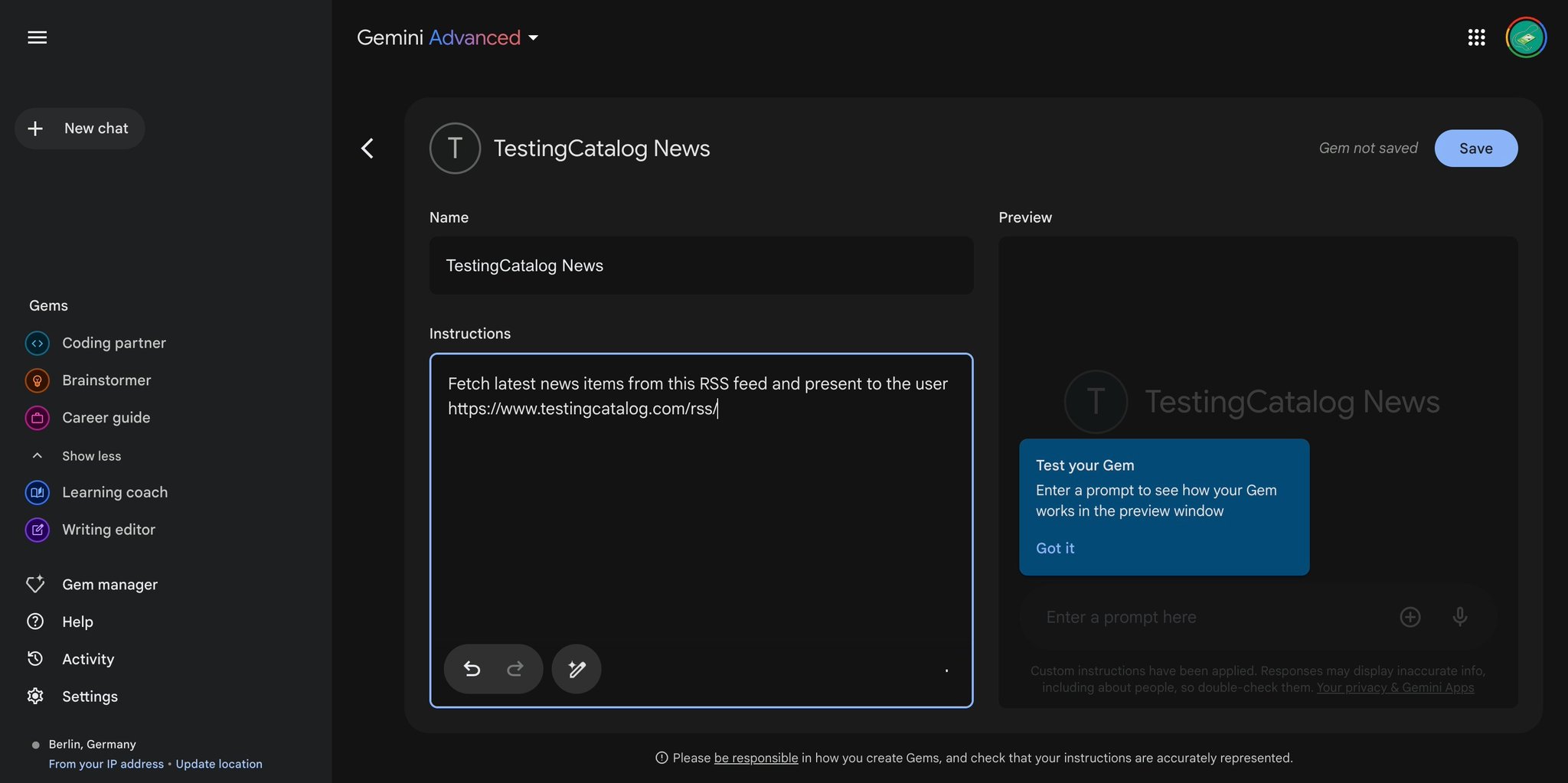Click the redo arrow in Instructions
Viewport: 1568px width, 783px height.
click(515, 669)
